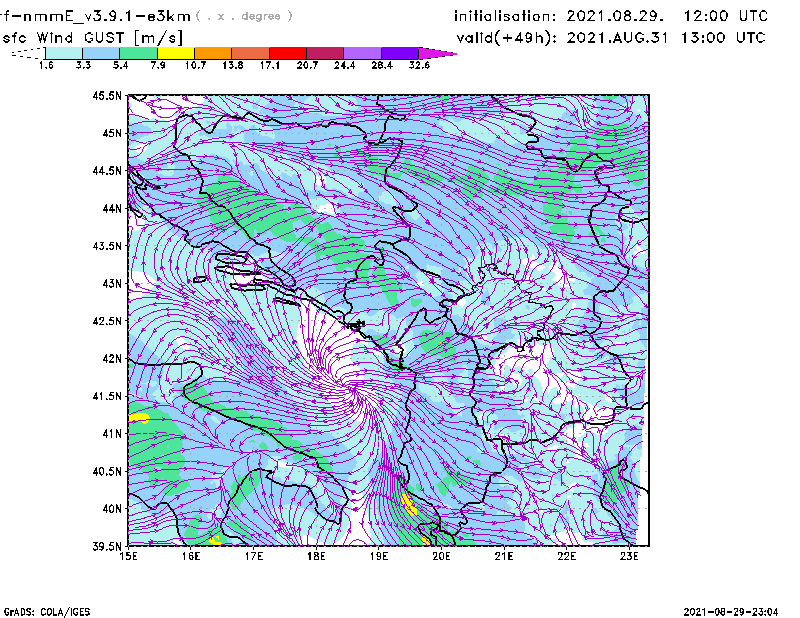Click the legend value 7.9

click(x=158, y=65)
